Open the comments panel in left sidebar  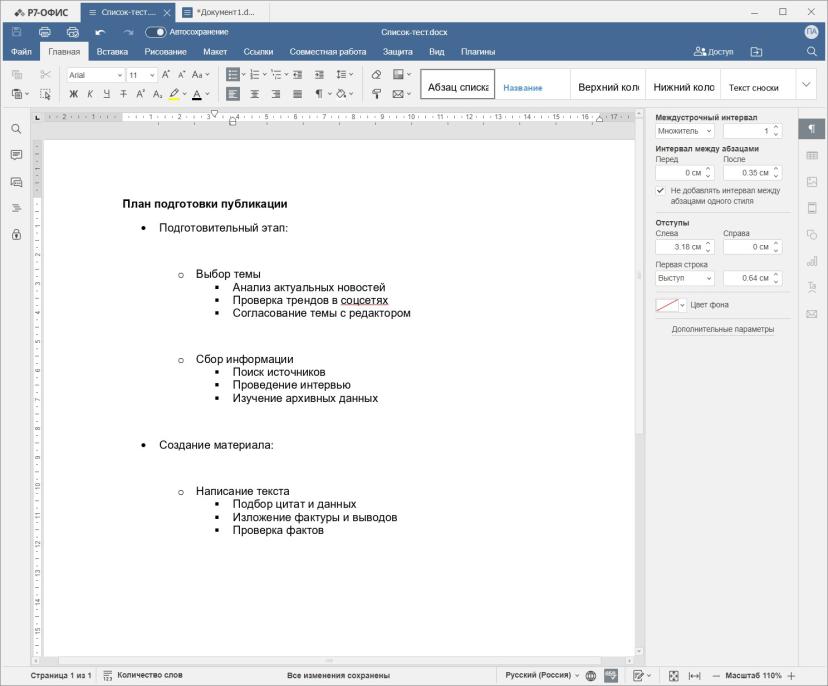16,155
